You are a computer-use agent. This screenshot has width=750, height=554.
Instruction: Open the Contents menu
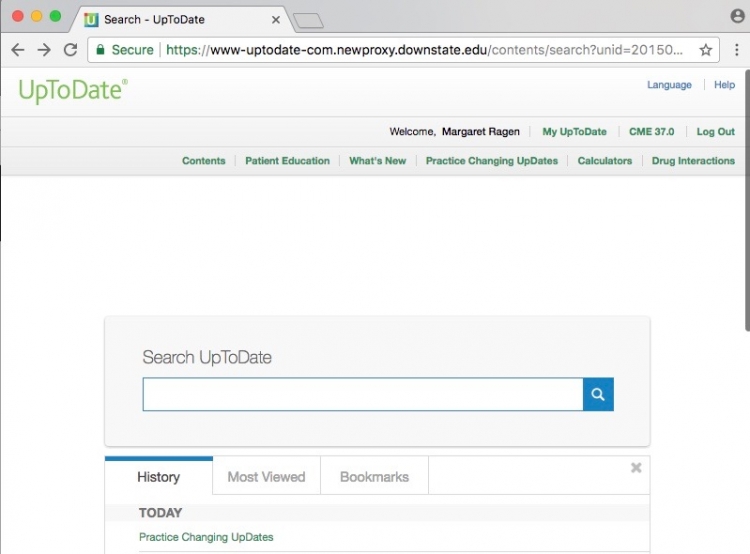203,161
